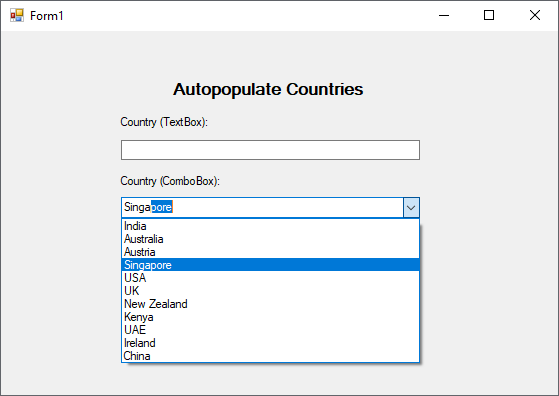Image resolution: width=559 pixels, height=396 pixels.
Task: Click the Country (ComboBox) label
Action: pyautogui.click(x=170, y=181)
